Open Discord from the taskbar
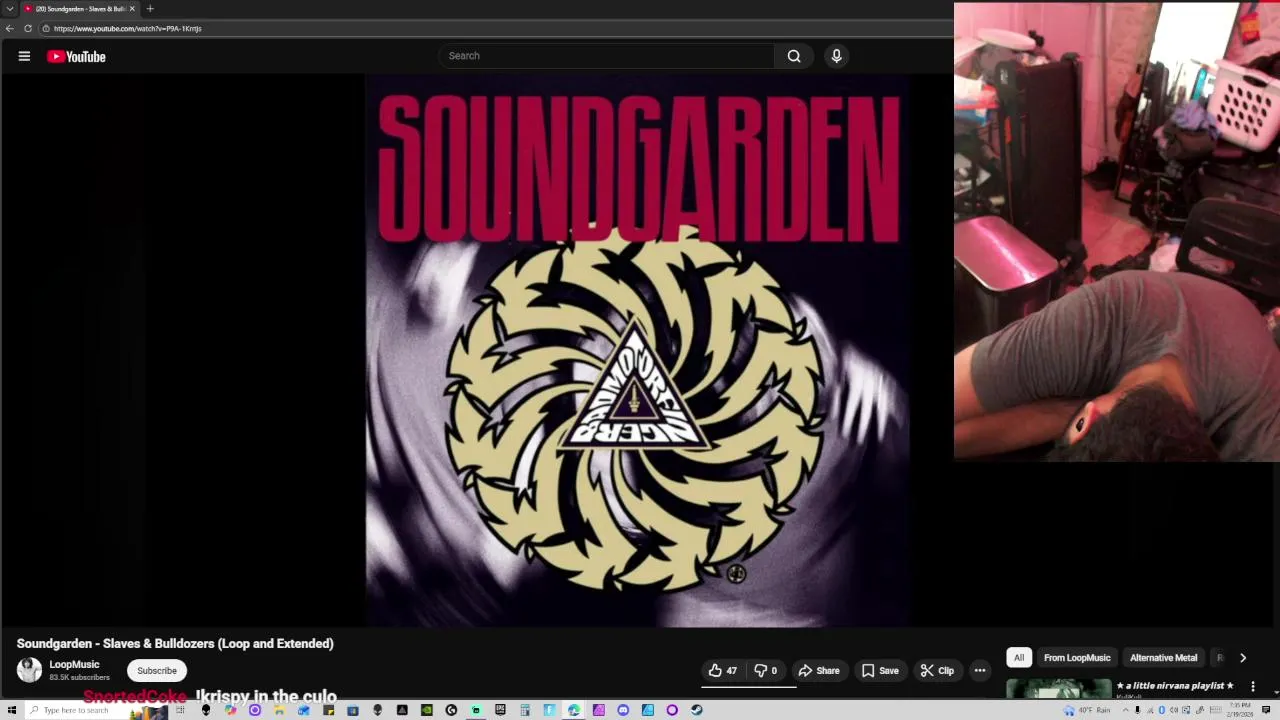Viewport: 1280px width, 720px height. pyautogui.click(x=623, y=710)
